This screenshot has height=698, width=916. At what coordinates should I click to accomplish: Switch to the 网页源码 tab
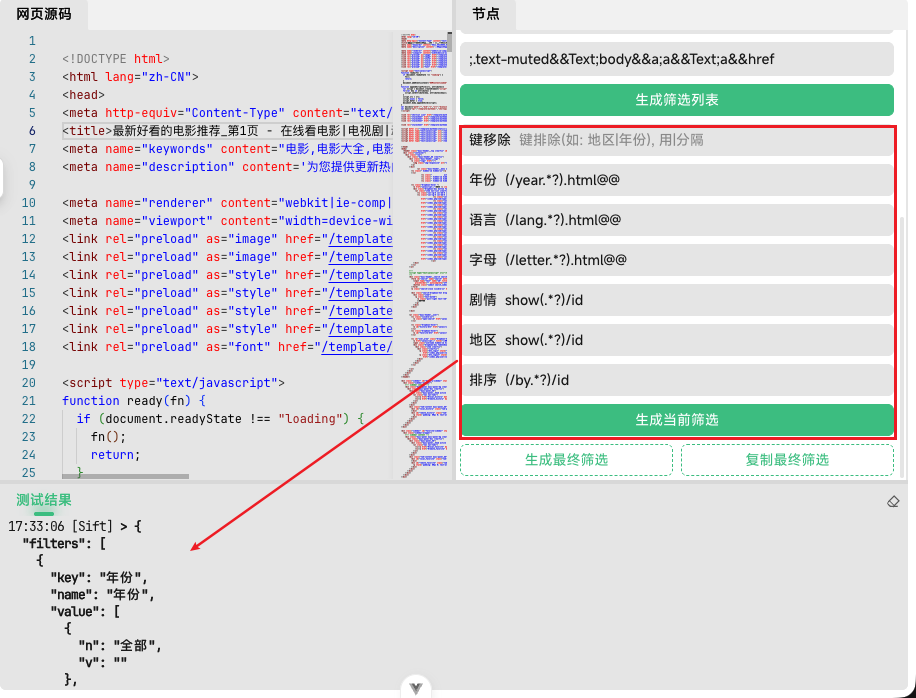coord(44,14)
